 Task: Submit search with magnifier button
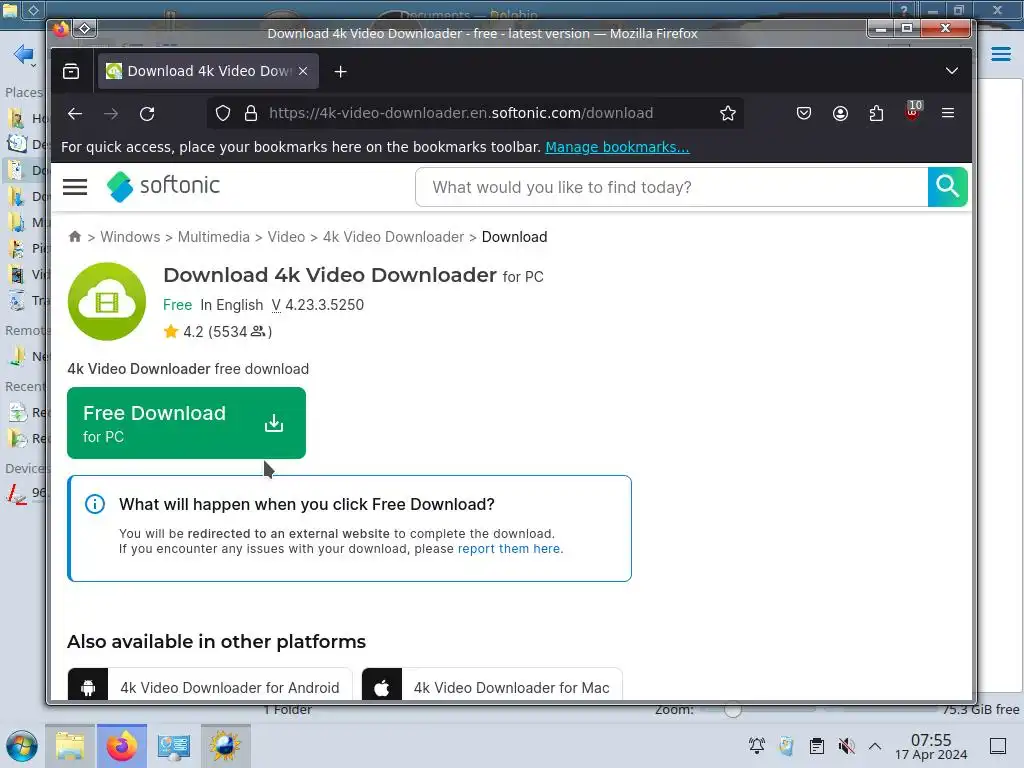tap(948, 187)
